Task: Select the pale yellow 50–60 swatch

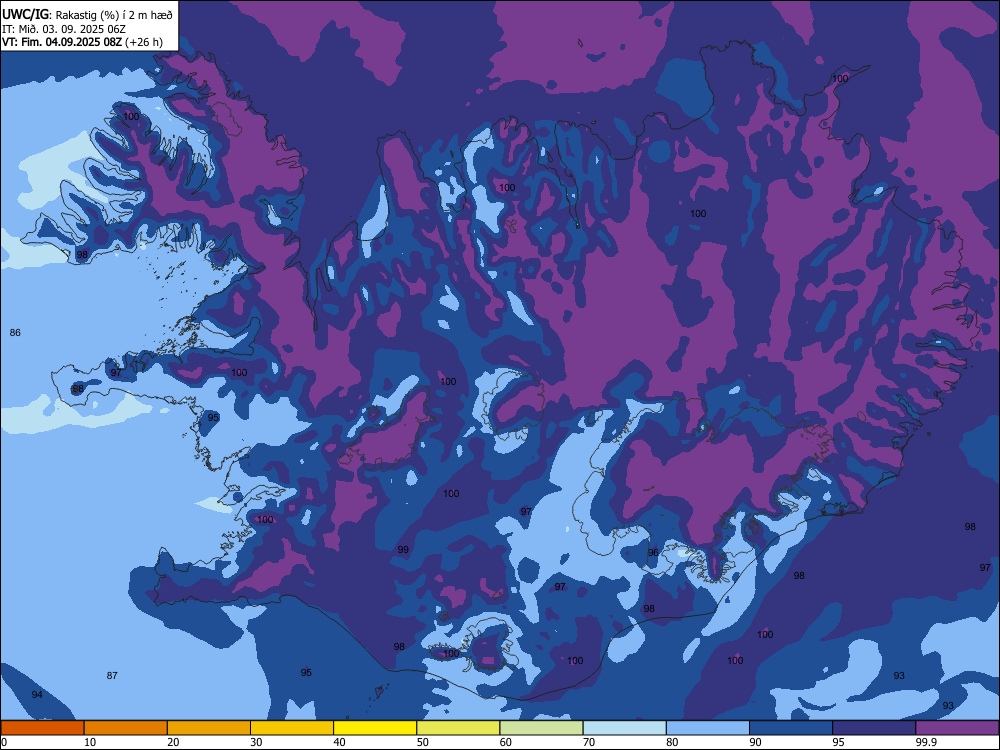Action: 458,728
